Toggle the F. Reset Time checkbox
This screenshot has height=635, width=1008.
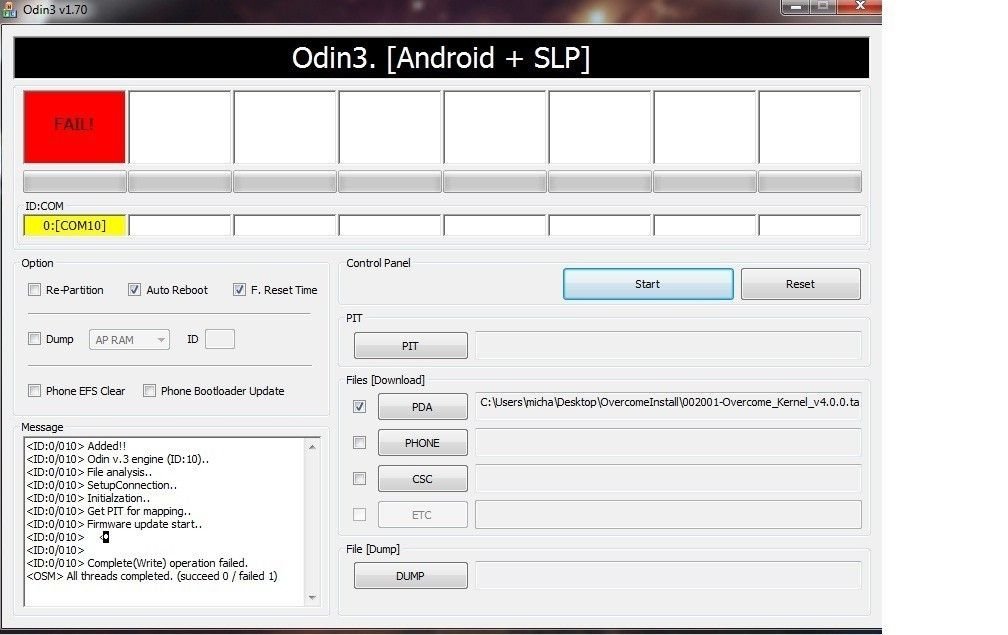tap(239, 290)
